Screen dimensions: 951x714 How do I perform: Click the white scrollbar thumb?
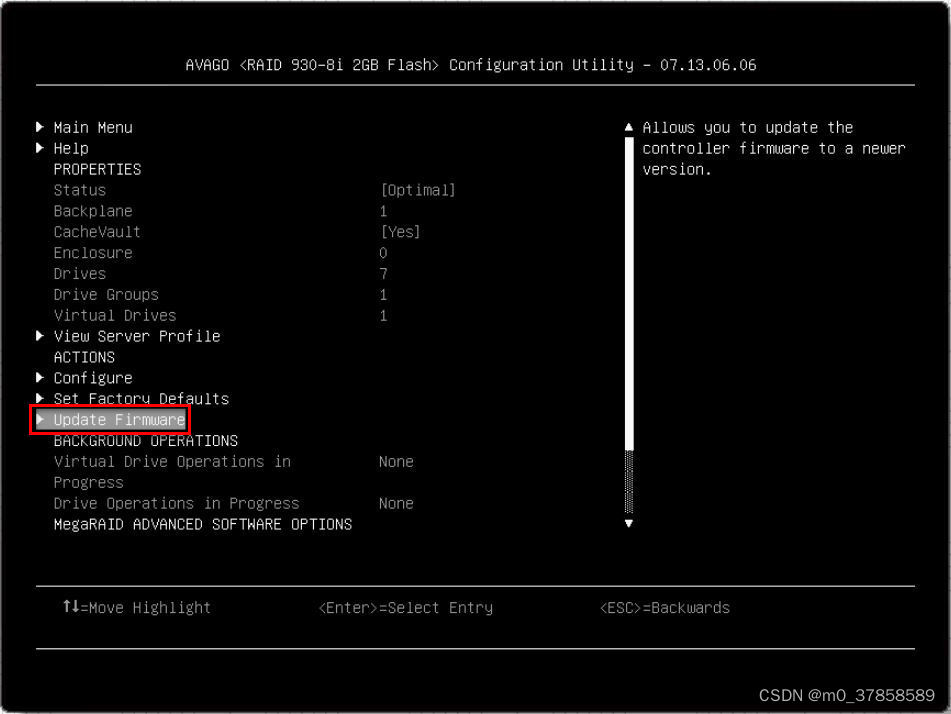tap(629, 294)
